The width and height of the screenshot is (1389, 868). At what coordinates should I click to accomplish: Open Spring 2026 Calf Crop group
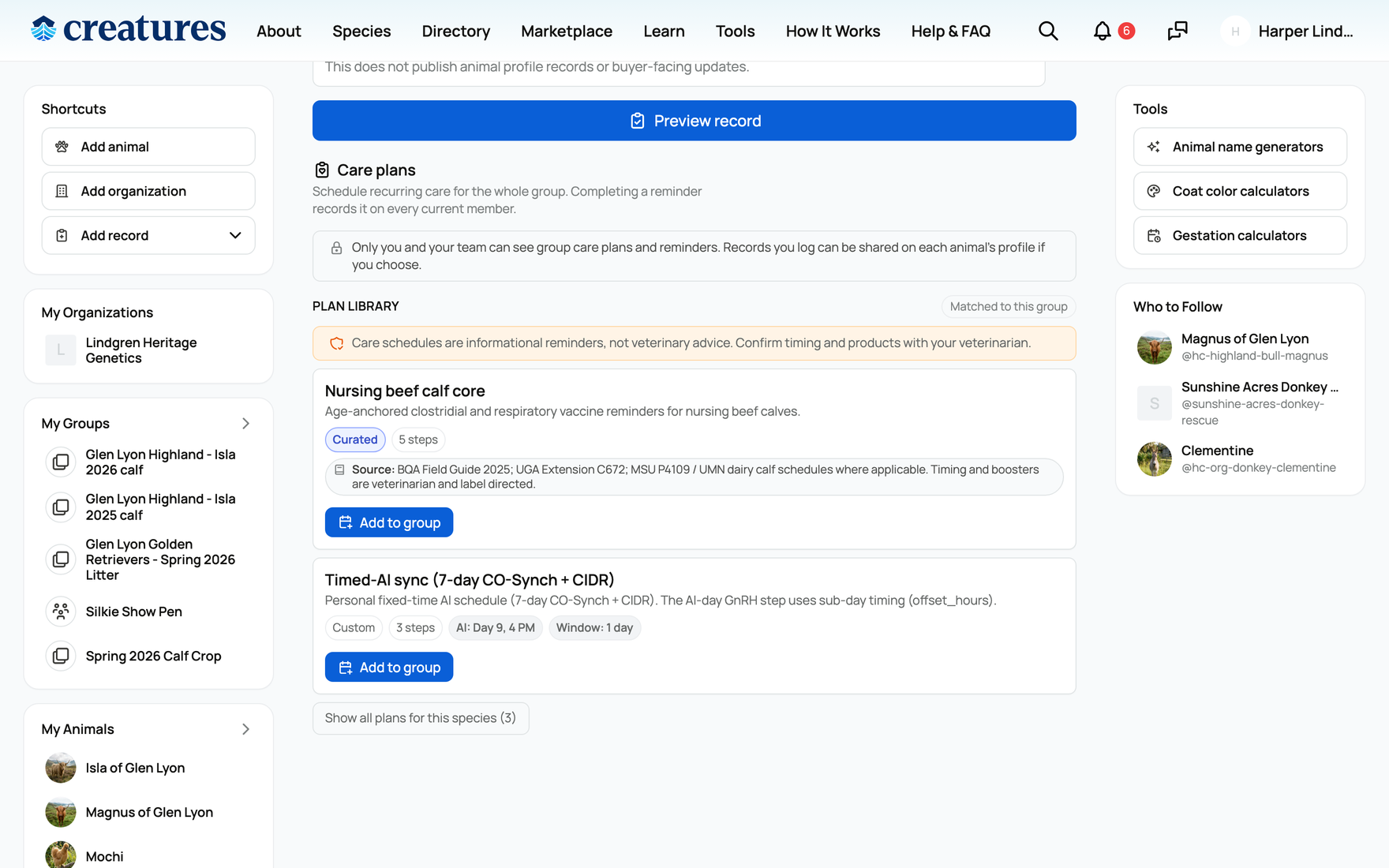[x=153, y=656]
